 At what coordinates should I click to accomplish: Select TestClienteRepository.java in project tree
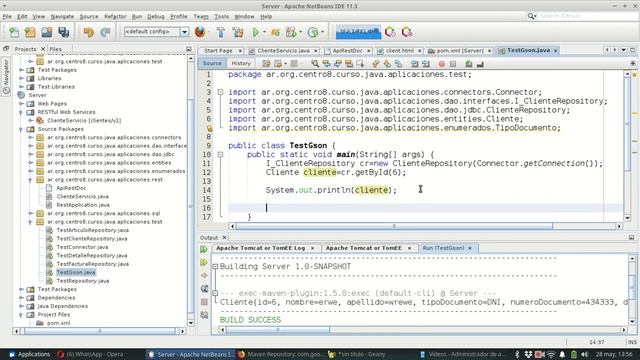[x=92, y=239]
